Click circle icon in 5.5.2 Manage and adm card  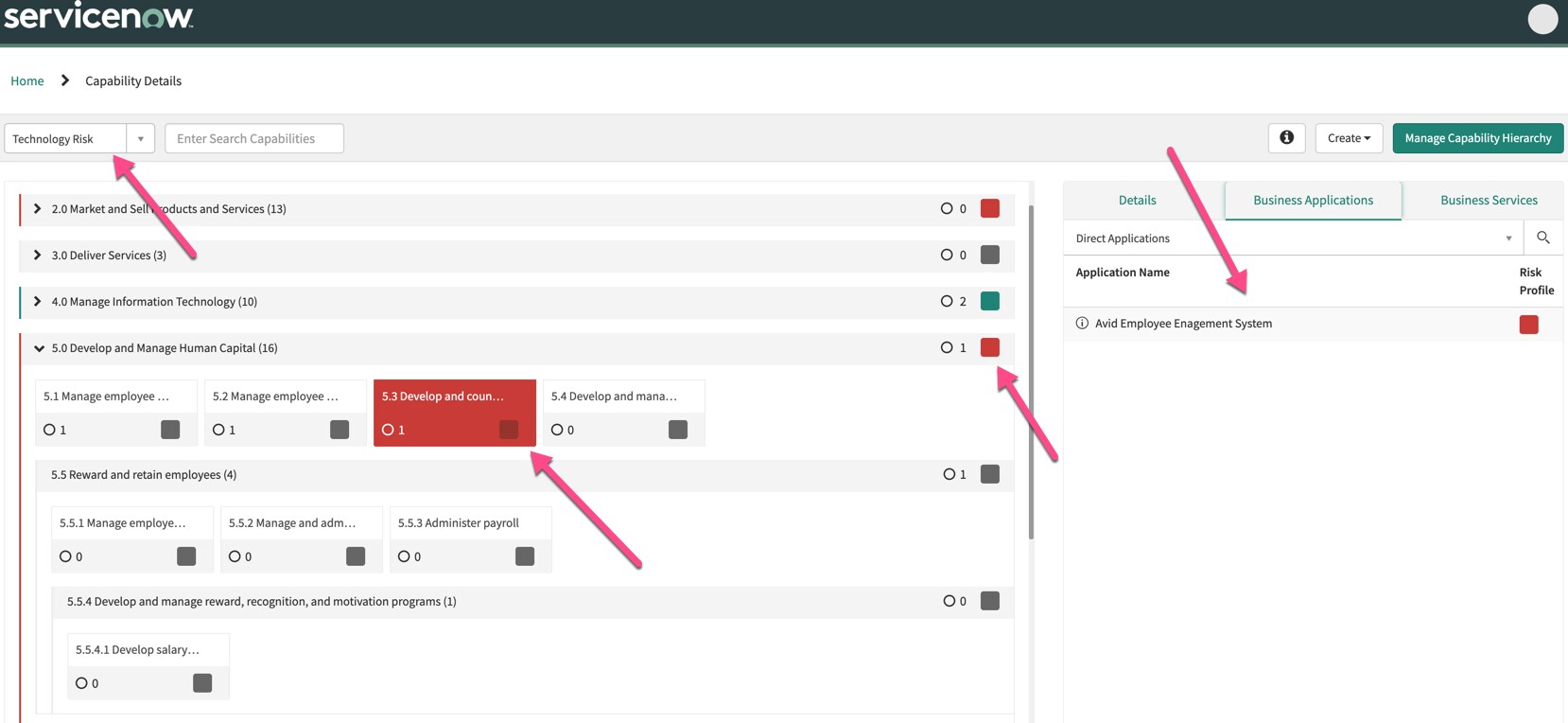235,556
